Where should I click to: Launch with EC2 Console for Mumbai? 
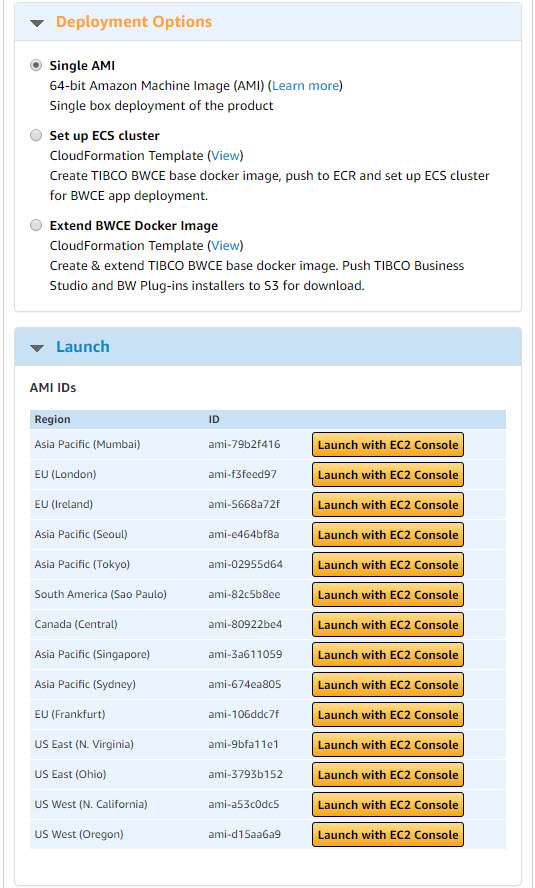coord(388,445)
